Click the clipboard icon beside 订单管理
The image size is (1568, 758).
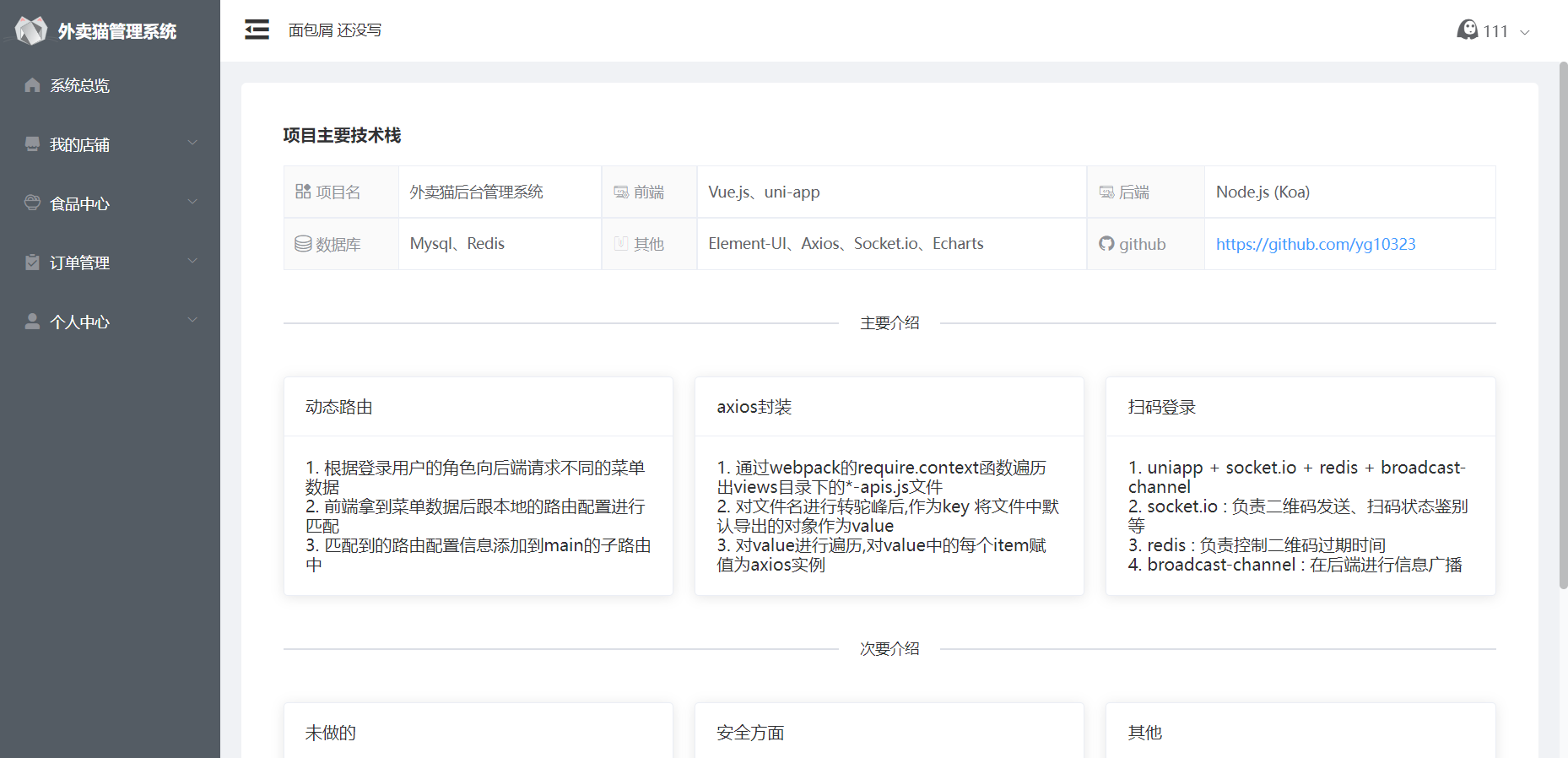coord(32,262)
